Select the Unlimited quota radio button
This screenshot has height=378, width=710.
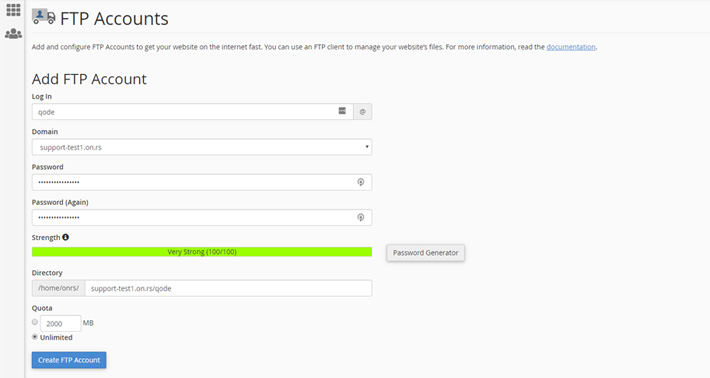(x=35, y=337)
